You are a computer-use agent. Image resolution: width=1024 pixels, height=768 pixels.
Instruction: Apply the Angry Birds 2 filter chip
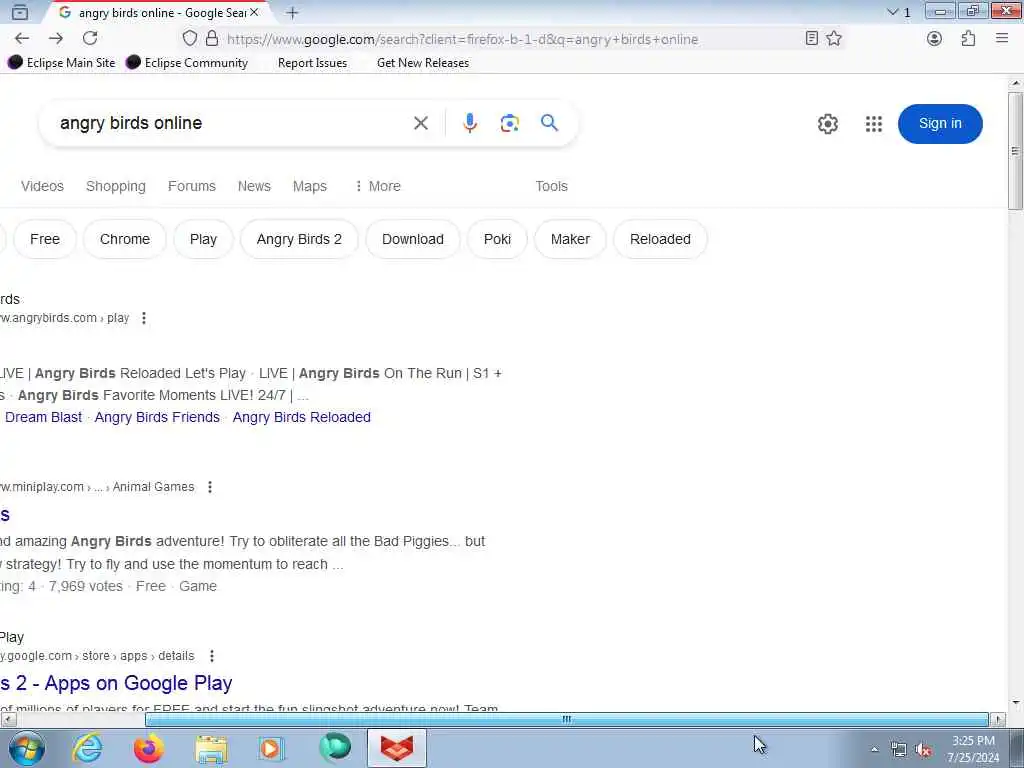(x=299, y=239)
